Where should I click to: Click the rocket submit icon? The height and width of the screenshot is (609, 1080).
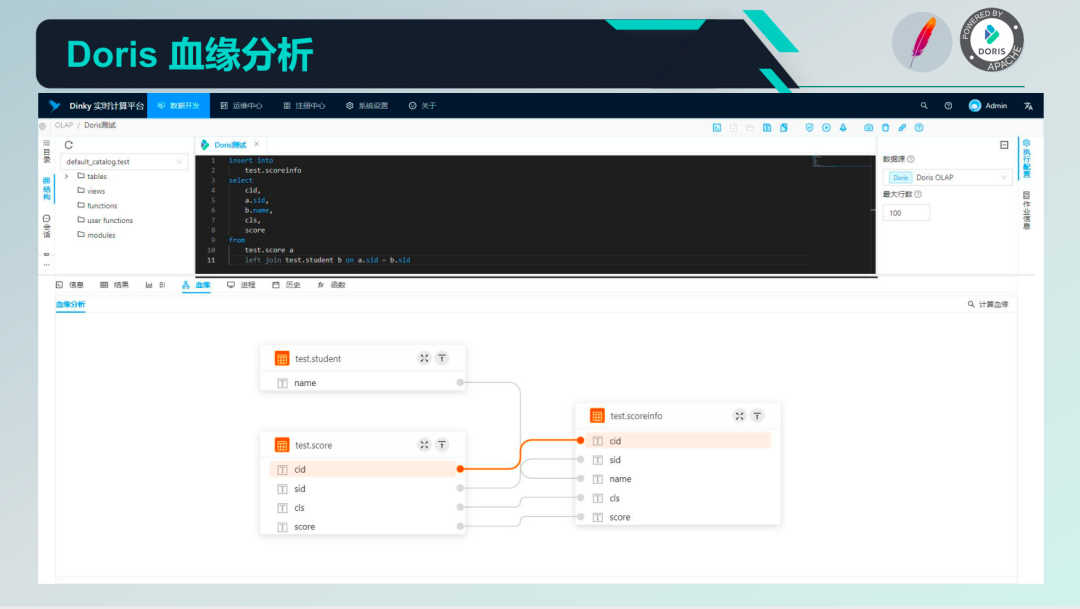843,127
